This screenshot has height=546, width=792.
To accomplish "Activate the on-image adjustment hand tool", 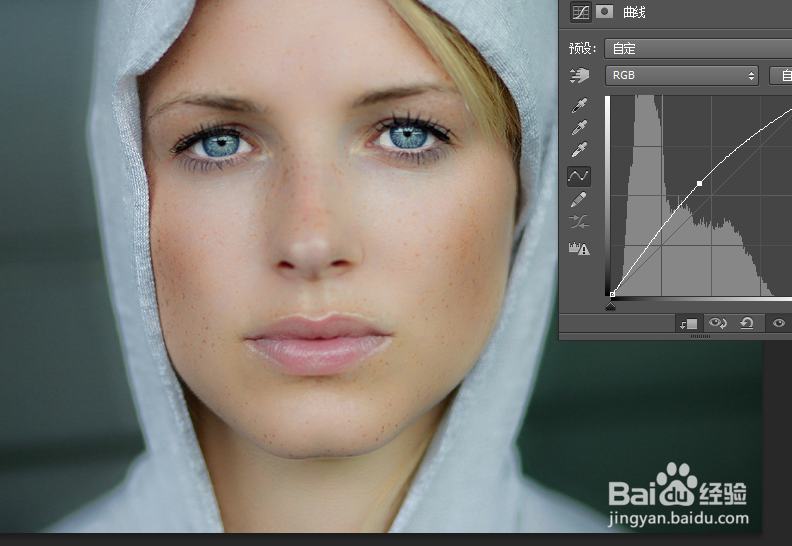I will pyautogui.click(x=579, y=75).
